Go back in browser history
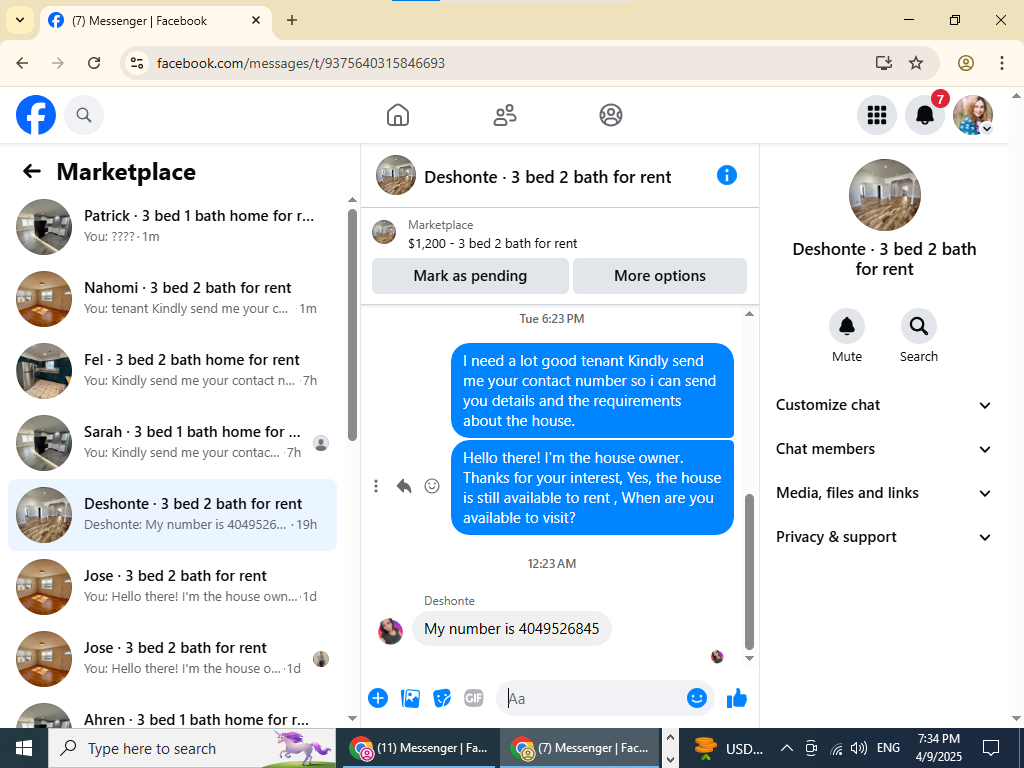1024x768 pixels. [22, 63]
